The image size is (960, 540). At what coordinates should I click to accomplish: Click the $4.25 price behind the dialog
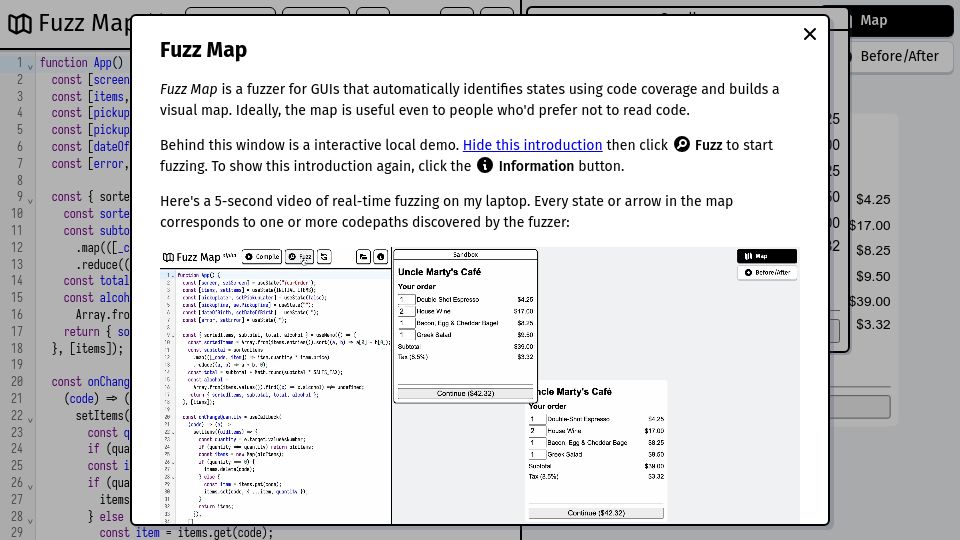pos(873,200)
